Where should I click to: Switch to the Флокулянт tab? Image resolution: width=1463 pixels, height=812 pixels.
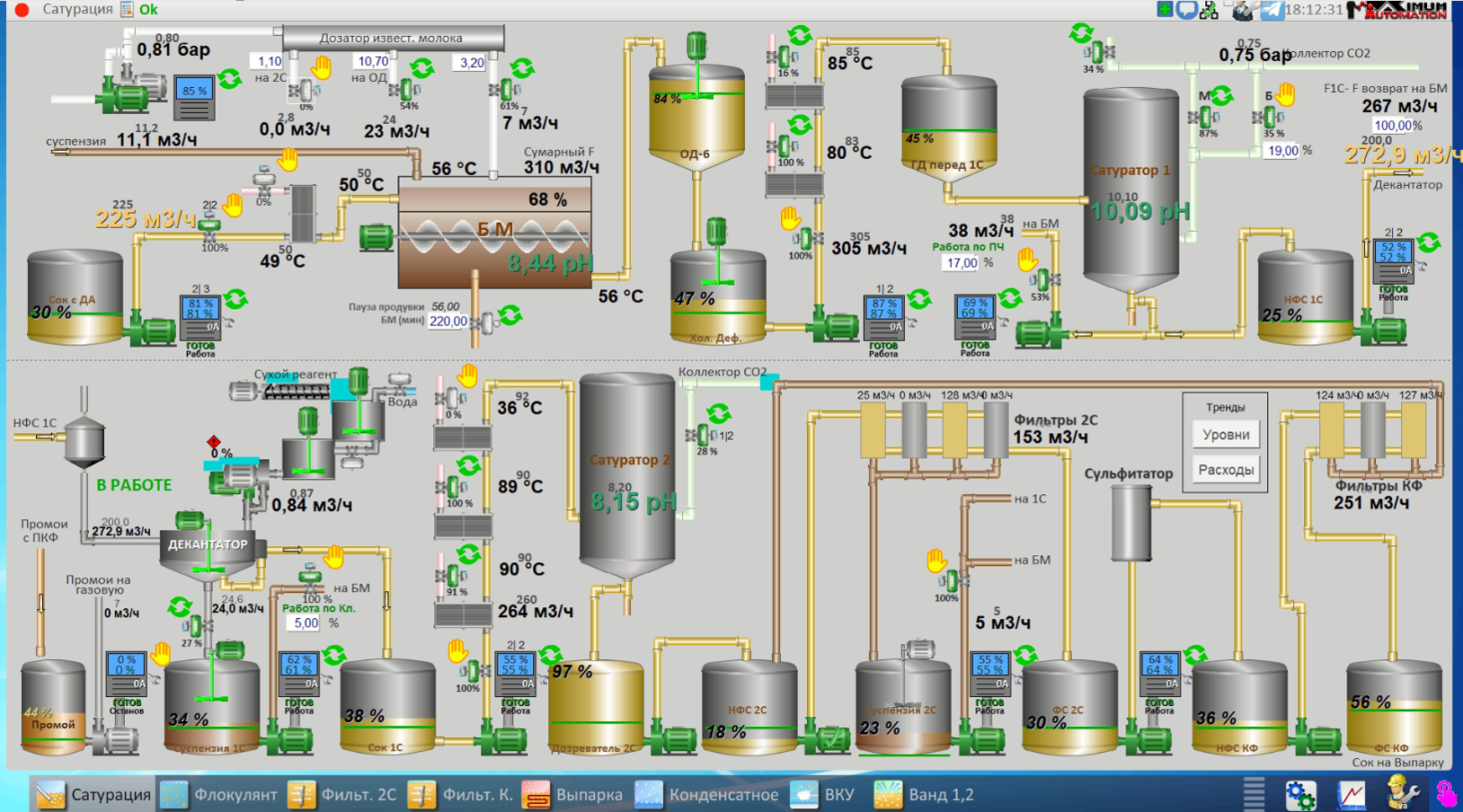(219, 794)
